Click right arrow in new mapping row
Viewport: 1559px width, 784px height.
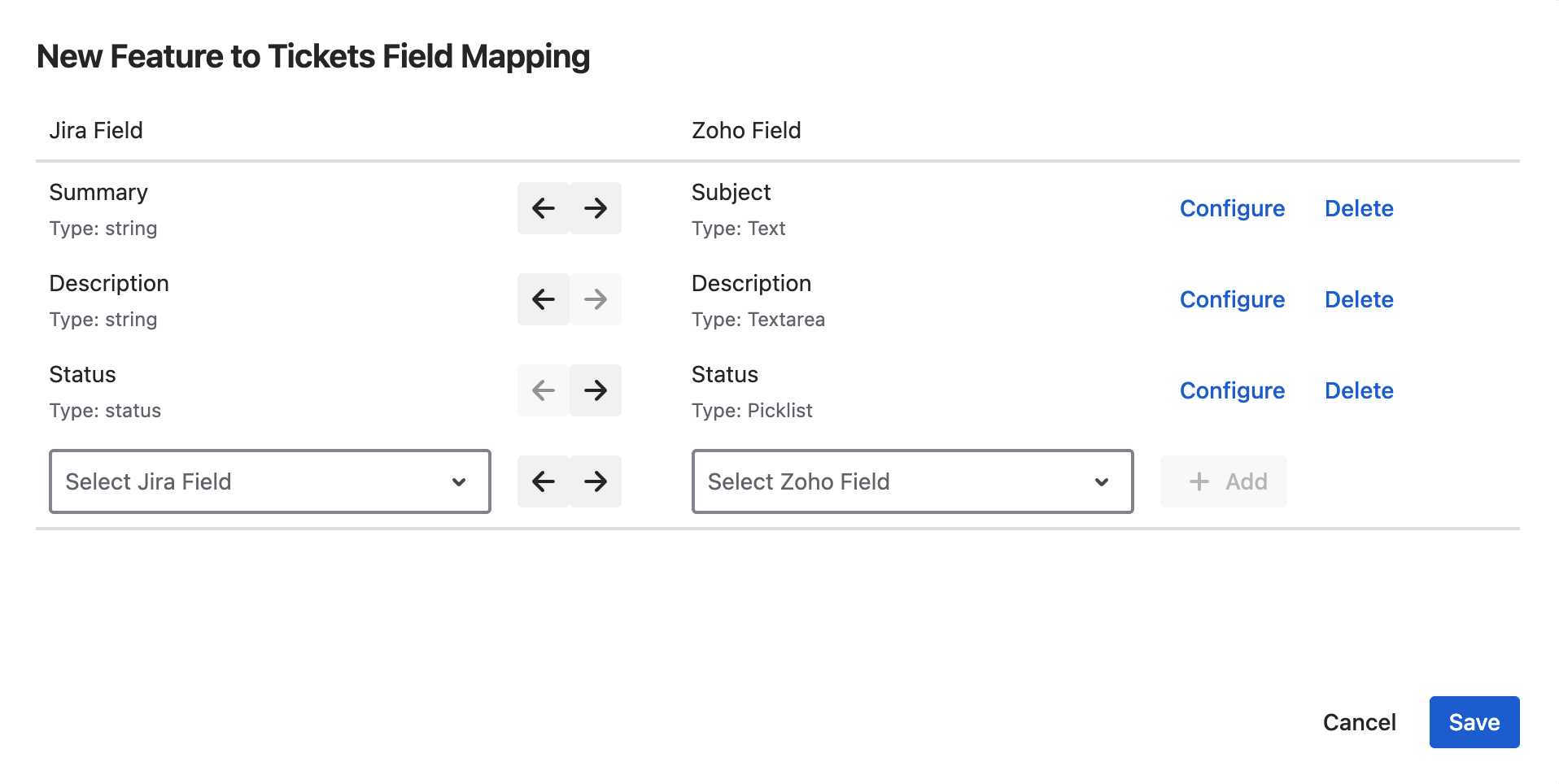click(x=596, y=481)
